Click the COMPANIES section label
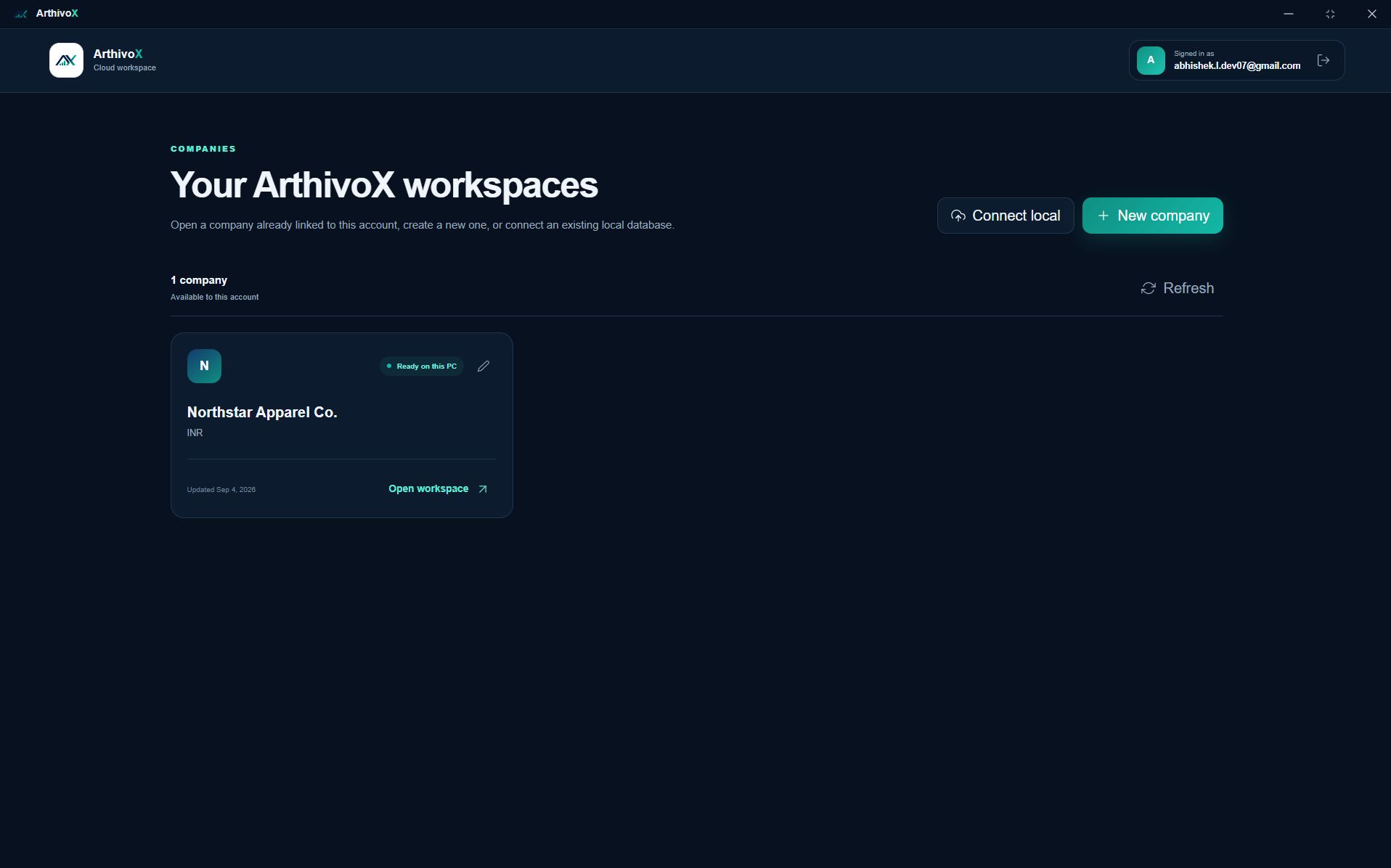 [x=203, y=149]
